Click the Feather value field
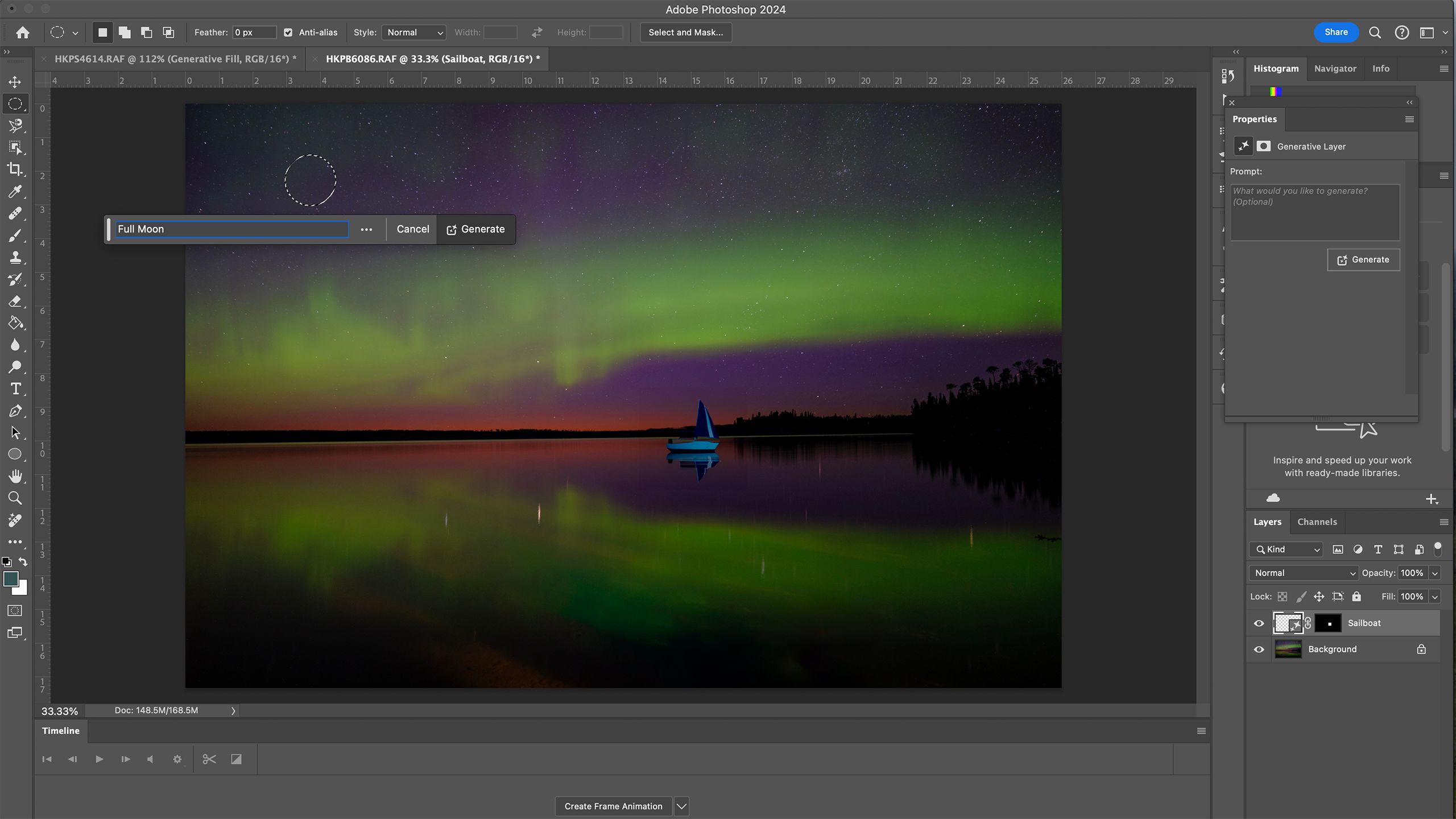The image size is (1456, 819). pyautogui.click(x=254, y=32)
